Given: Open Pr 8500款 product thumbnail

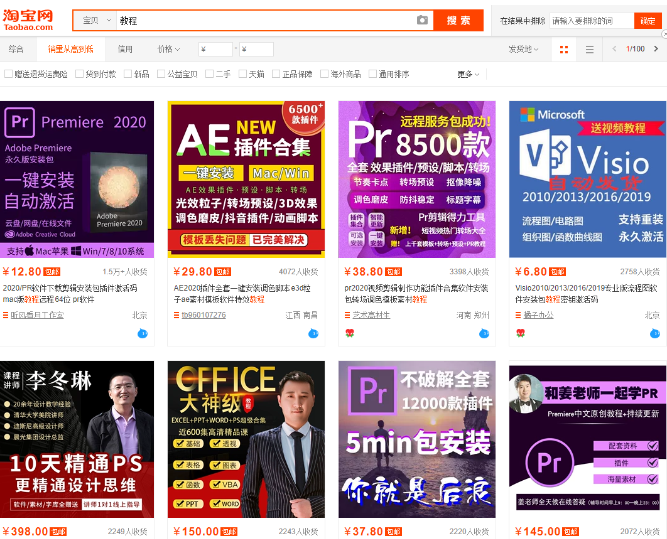Looking at the screenshot, I should pyautogui.click(x=417, y=179).
